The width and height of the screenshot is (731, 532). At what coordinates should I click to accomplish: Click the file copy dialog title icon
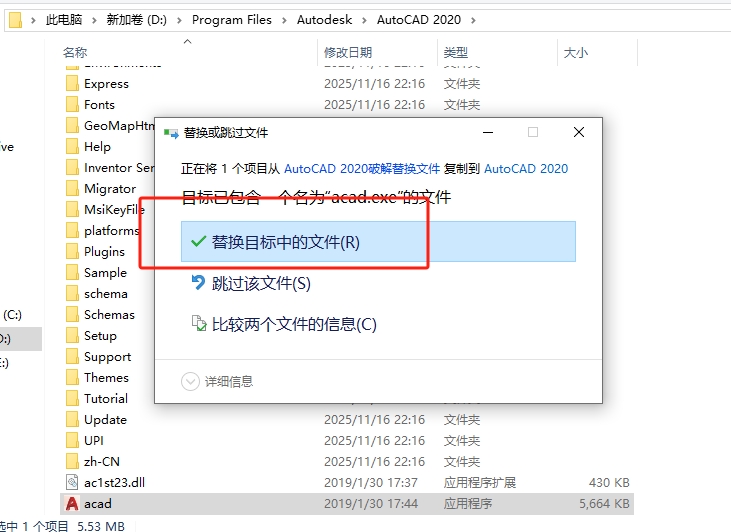[x=171, y=133]
